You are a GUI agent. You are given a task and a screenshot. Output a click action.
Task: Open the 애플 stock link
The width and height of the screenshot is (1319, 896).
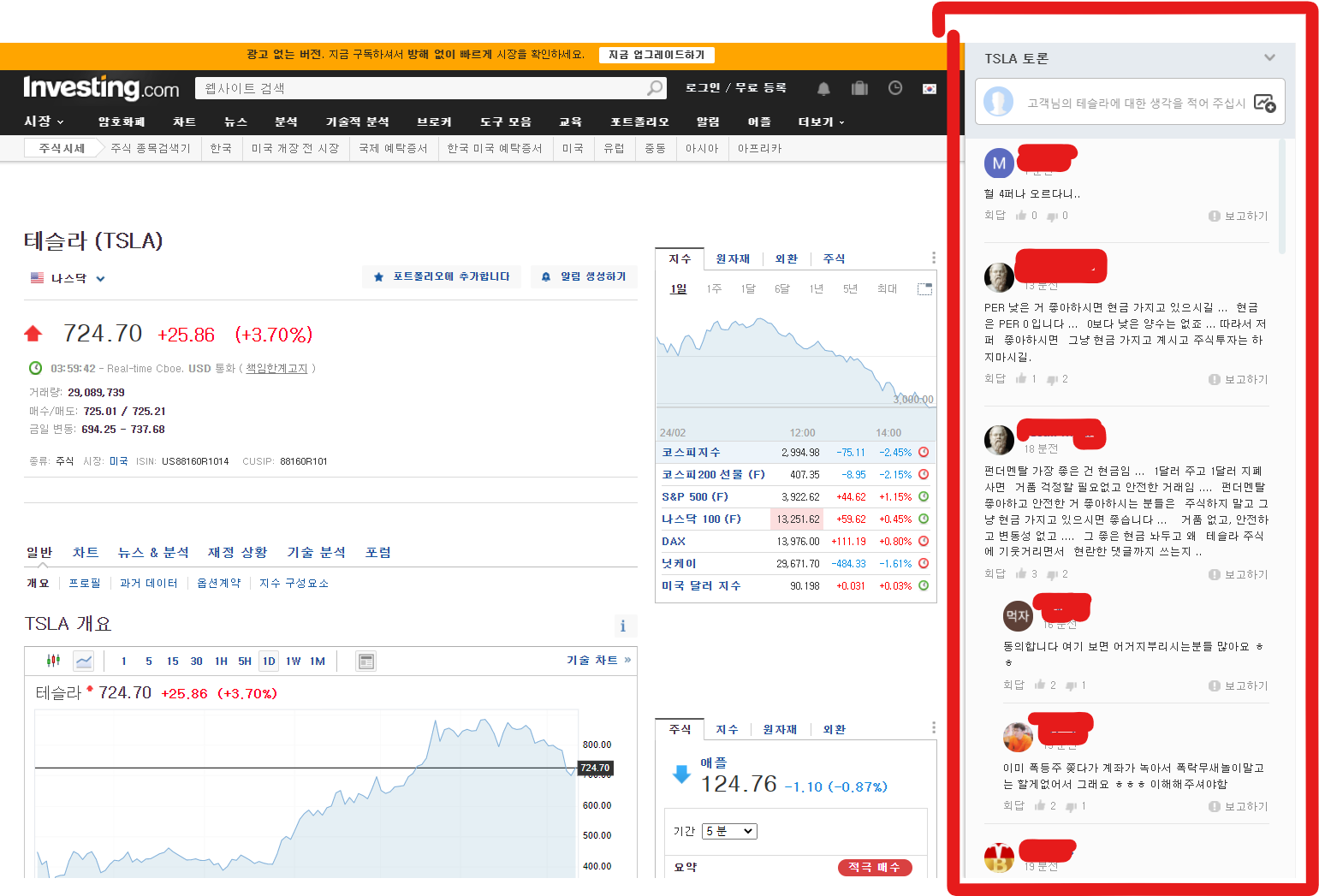(714, 762)
